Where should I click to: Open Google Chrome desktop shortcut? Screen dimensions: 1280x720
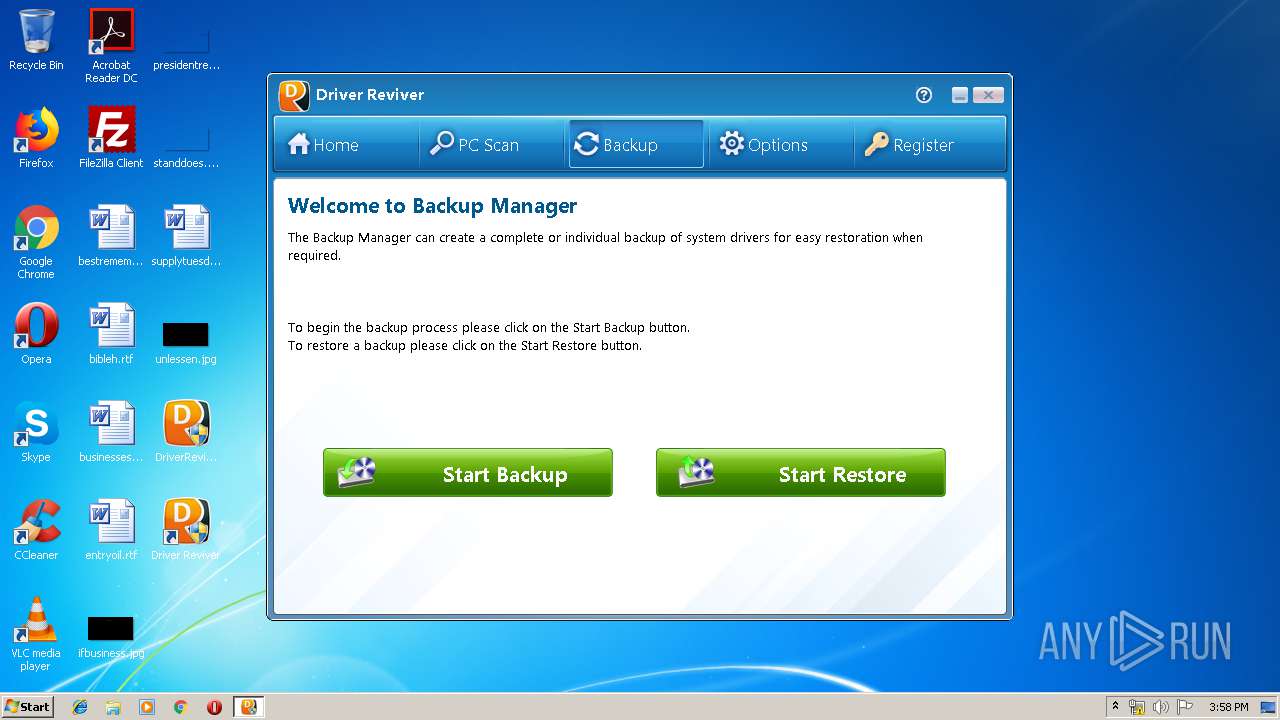pyautogui.click(x=36, y=242)
